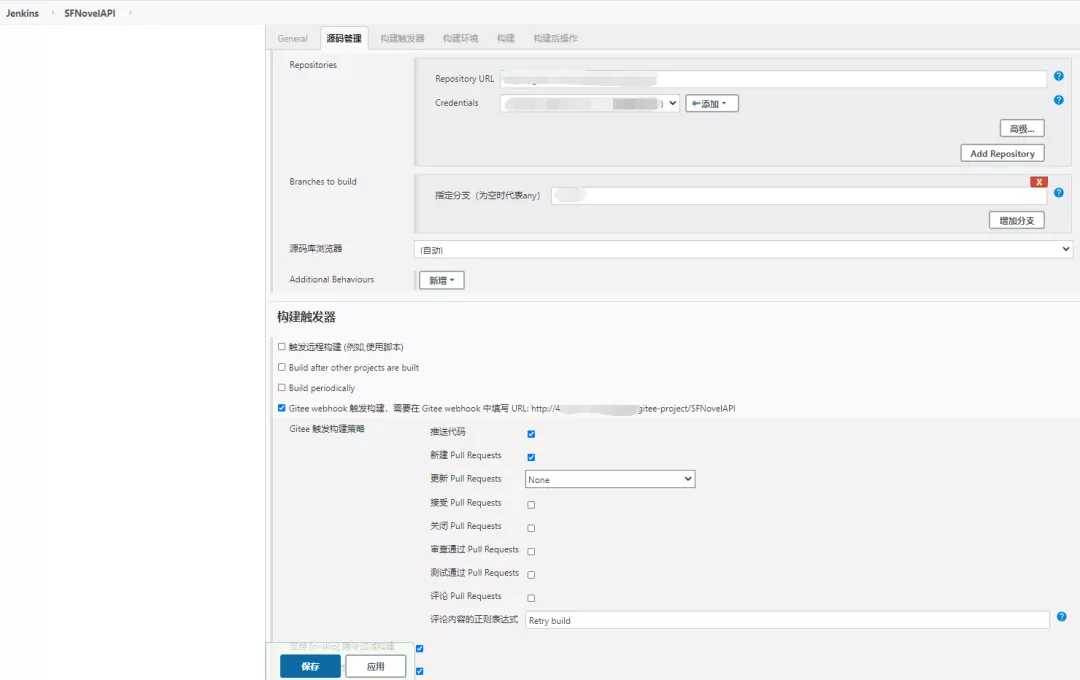Viewport: 1080px width, 680px height.
Task: Check the 评论 Pull Requests option
Action: click(x=531, y=597)
